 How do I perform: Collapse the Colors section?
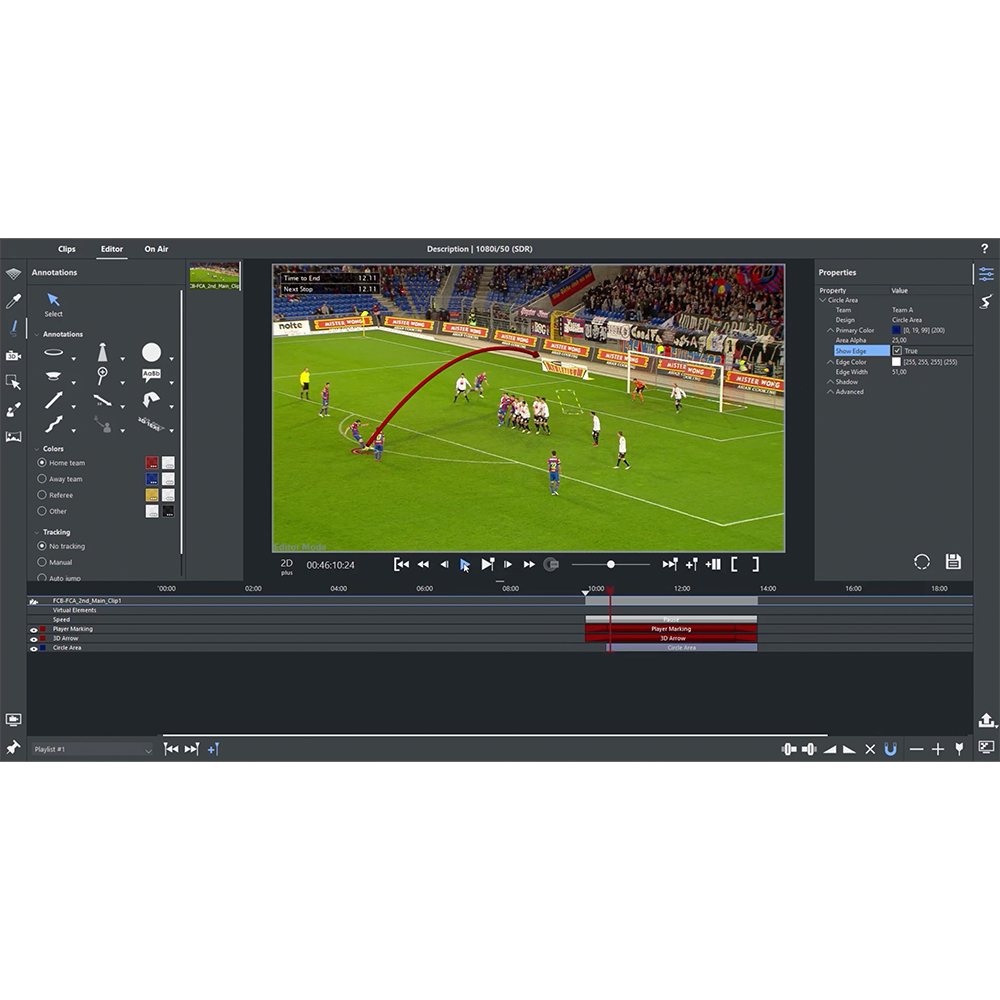pyautogui.click(x=36, y=448)
